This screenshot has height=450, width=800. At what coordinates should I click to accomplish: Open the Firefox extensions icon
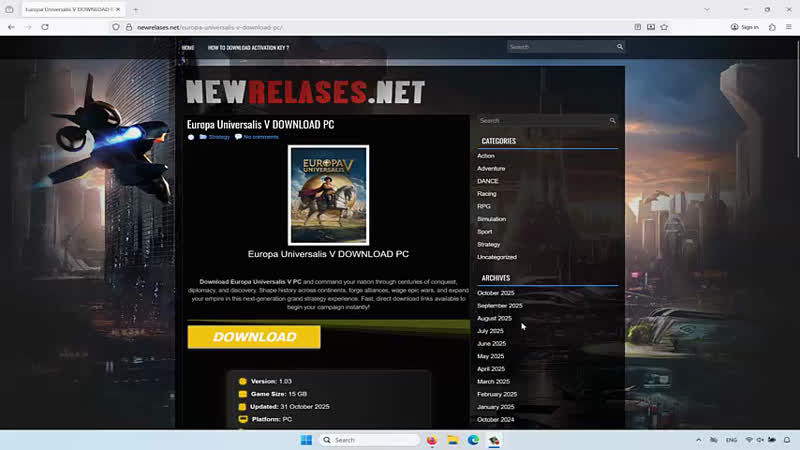(772, 27)
